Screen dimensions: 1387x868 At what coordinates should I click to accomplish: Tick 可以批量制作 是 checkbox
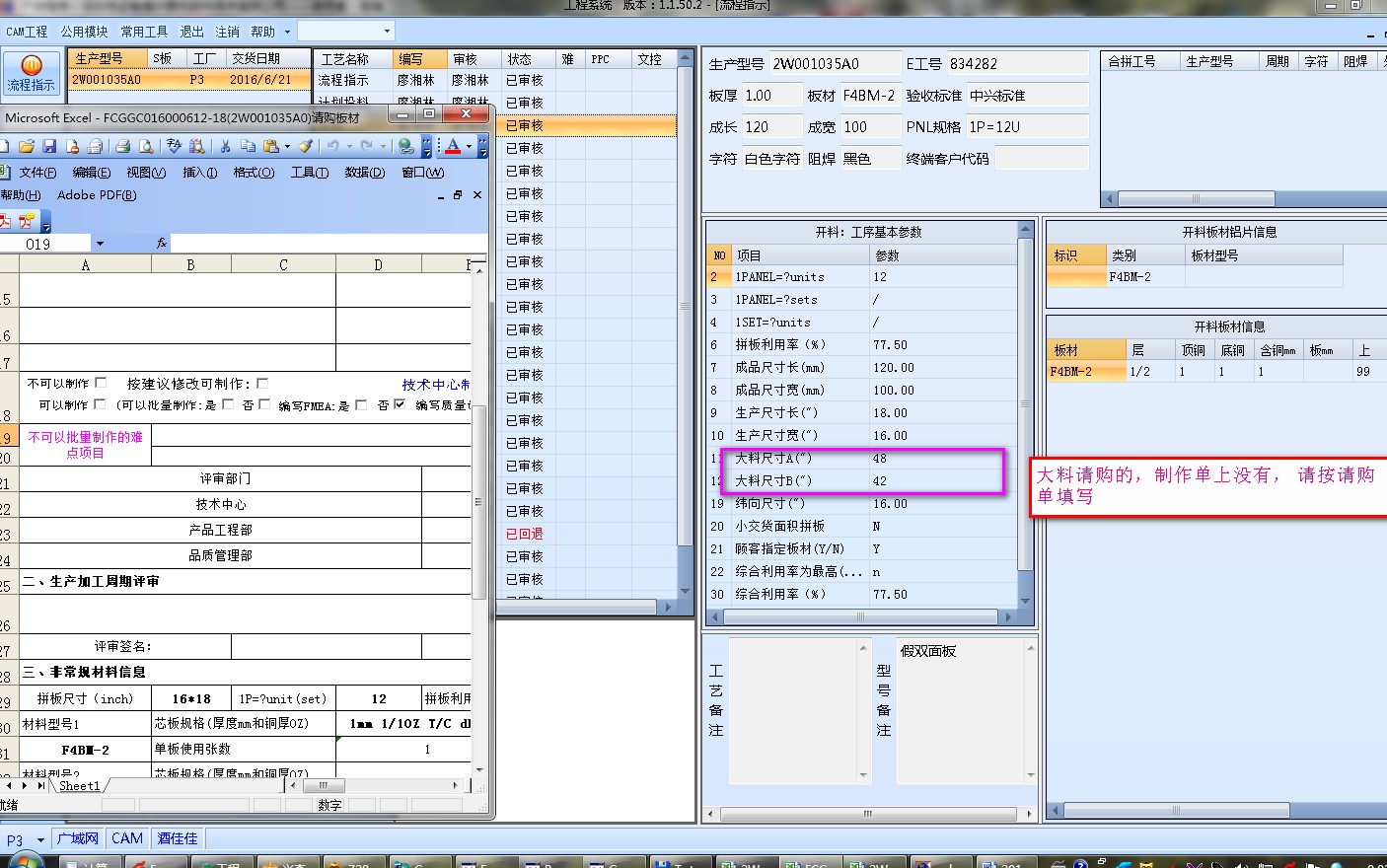click(228, 404)
